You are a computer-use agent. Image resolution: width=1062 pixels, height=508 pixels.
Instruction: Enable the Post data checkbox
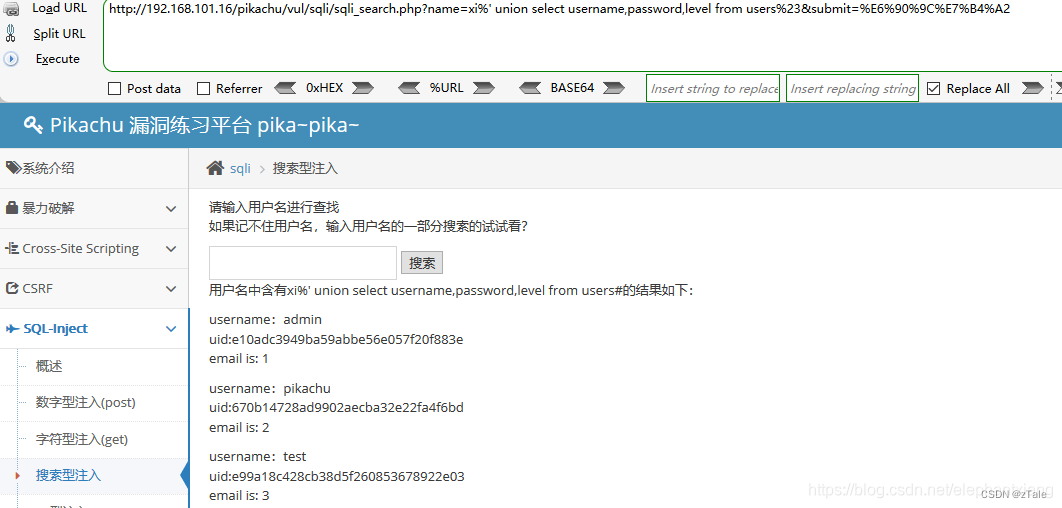click(x=115, y=88)
